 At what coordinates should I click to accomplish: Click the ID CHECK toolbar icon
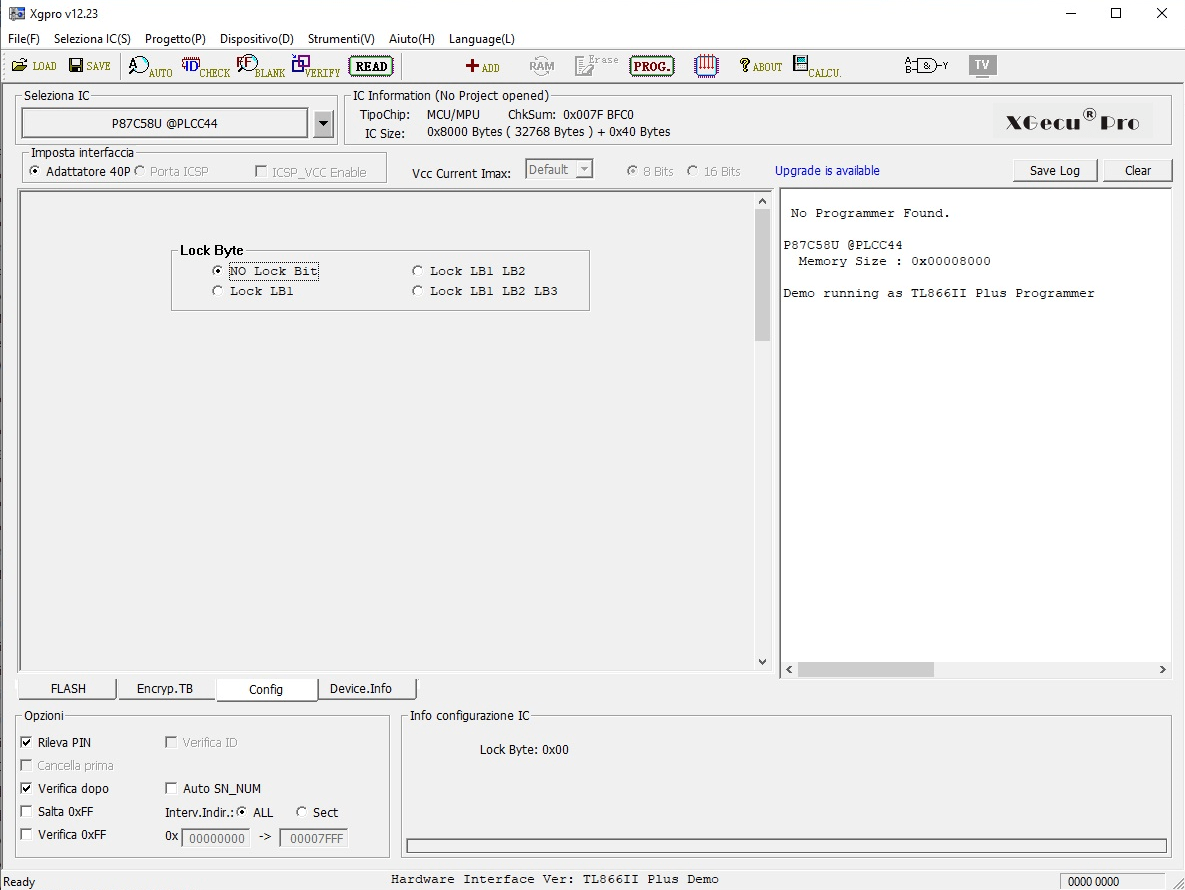206,66
